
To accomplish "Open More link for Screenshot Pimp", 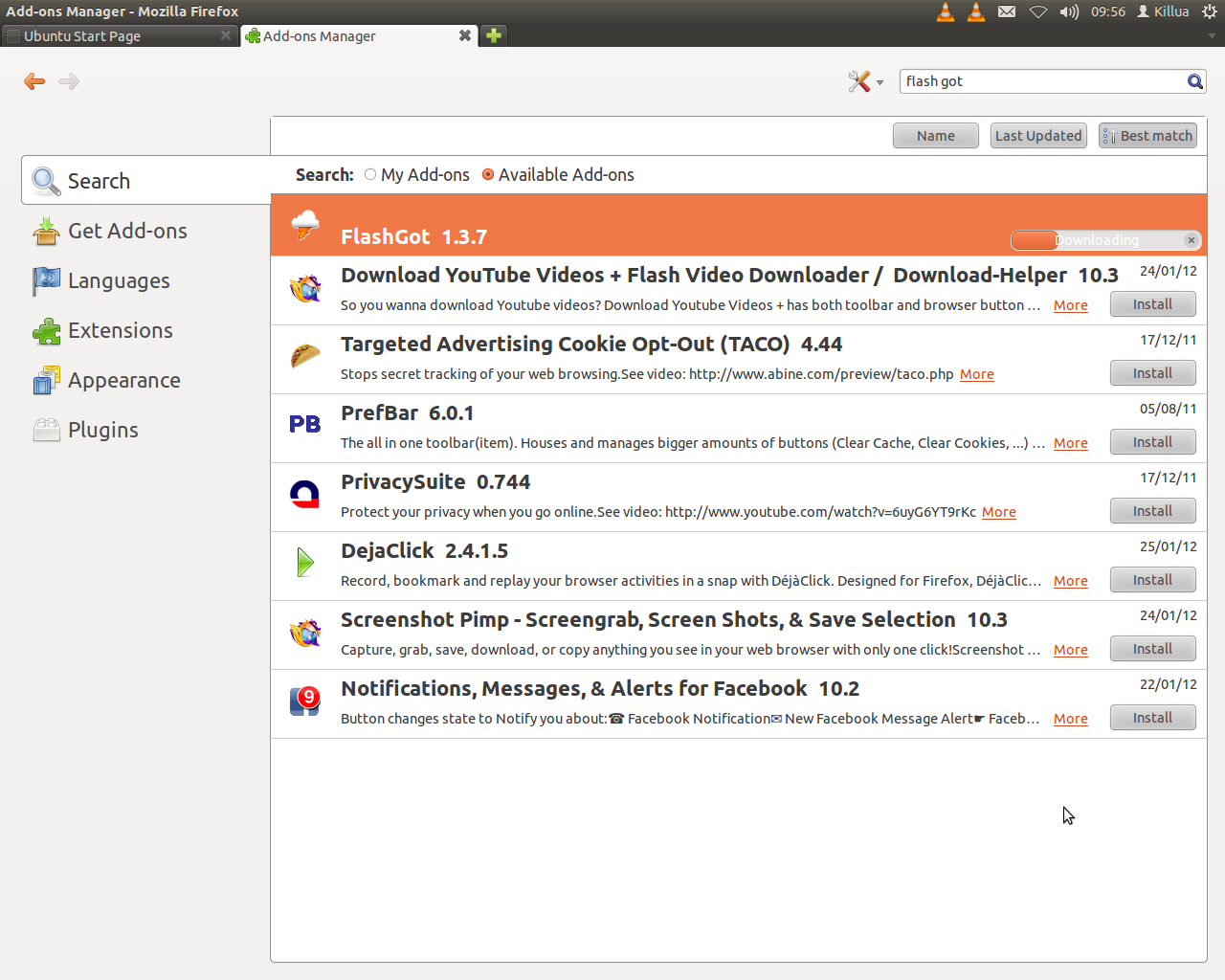I will (1071, 650).
